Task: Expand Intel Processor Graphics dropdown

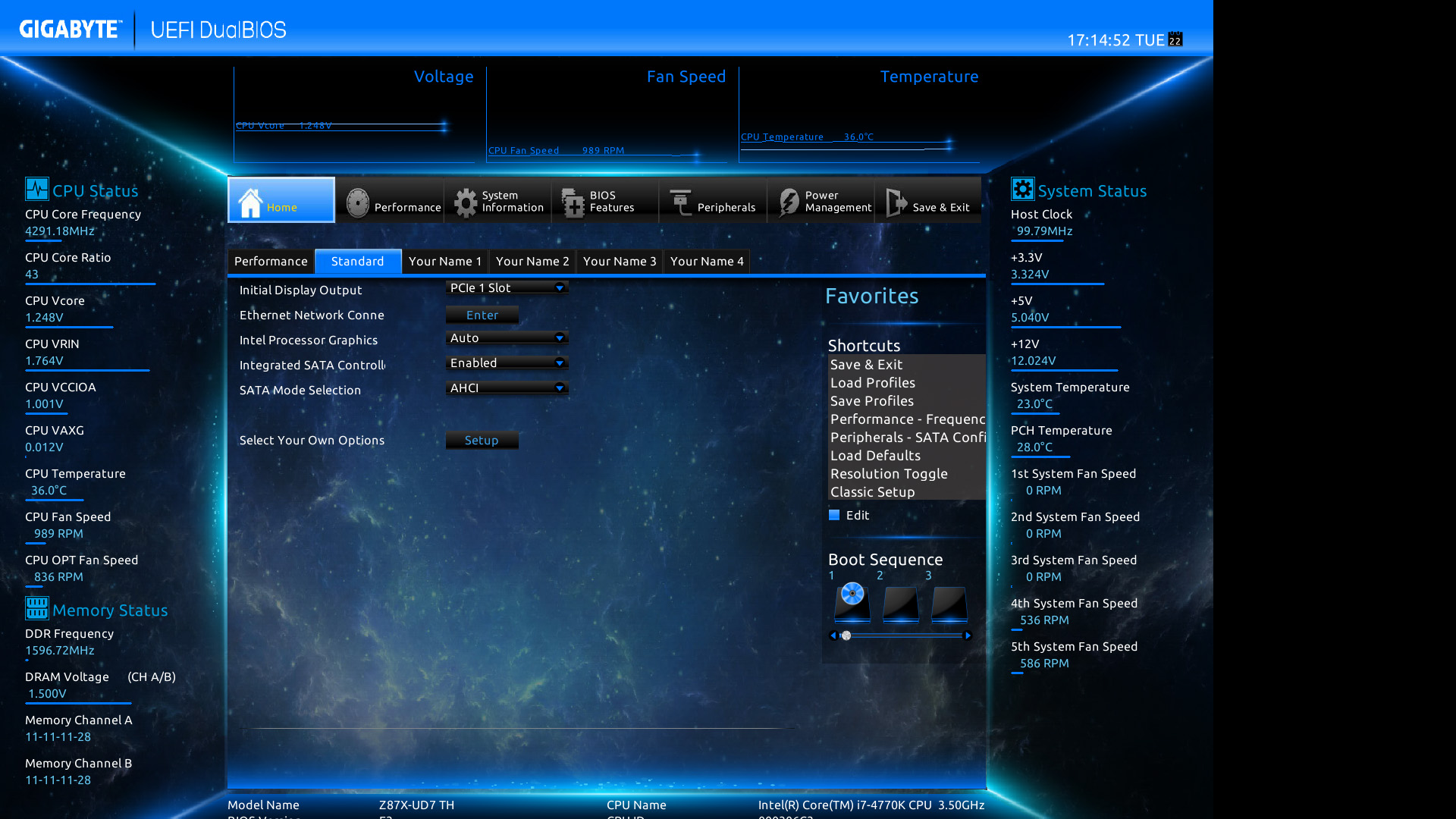Action: click(x=560, y=338)
